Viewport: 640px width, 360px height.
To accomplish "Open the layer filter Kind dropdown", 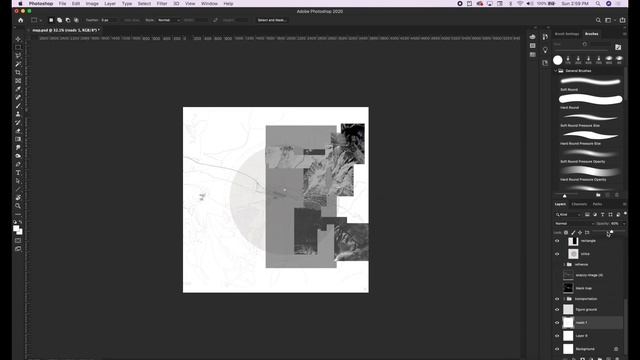I will pos(568,215).
